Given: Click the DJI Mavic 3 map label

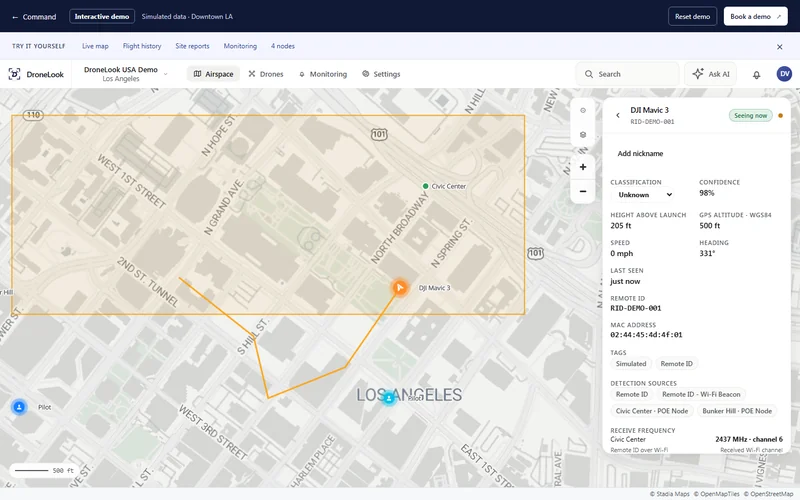Looking at the screenshot, I should coord(434,288).
